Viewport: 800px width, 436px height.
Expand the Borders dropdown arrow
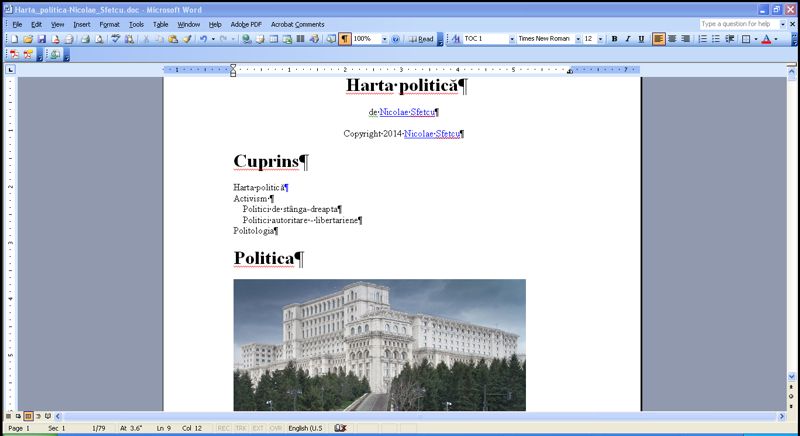click(756, 39)
